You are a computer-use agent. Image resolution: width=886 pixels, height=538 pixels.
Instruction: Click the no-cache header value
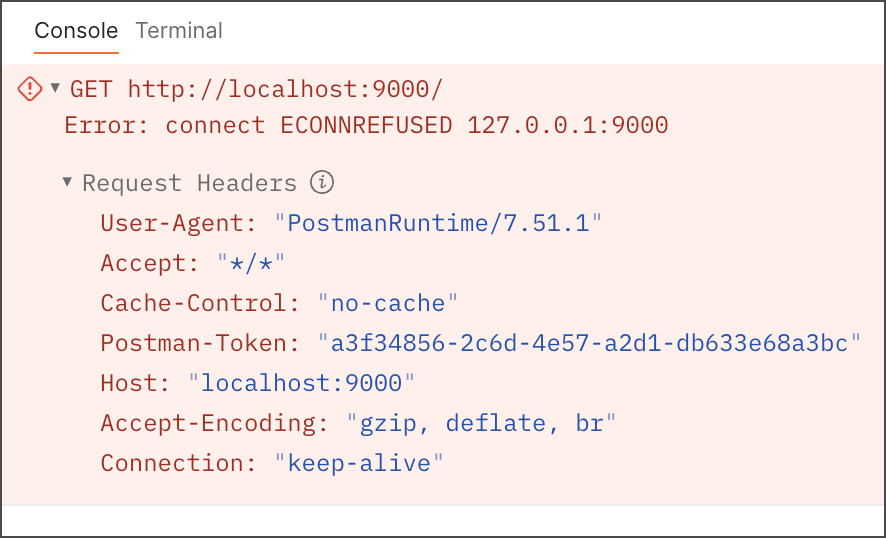388,303
